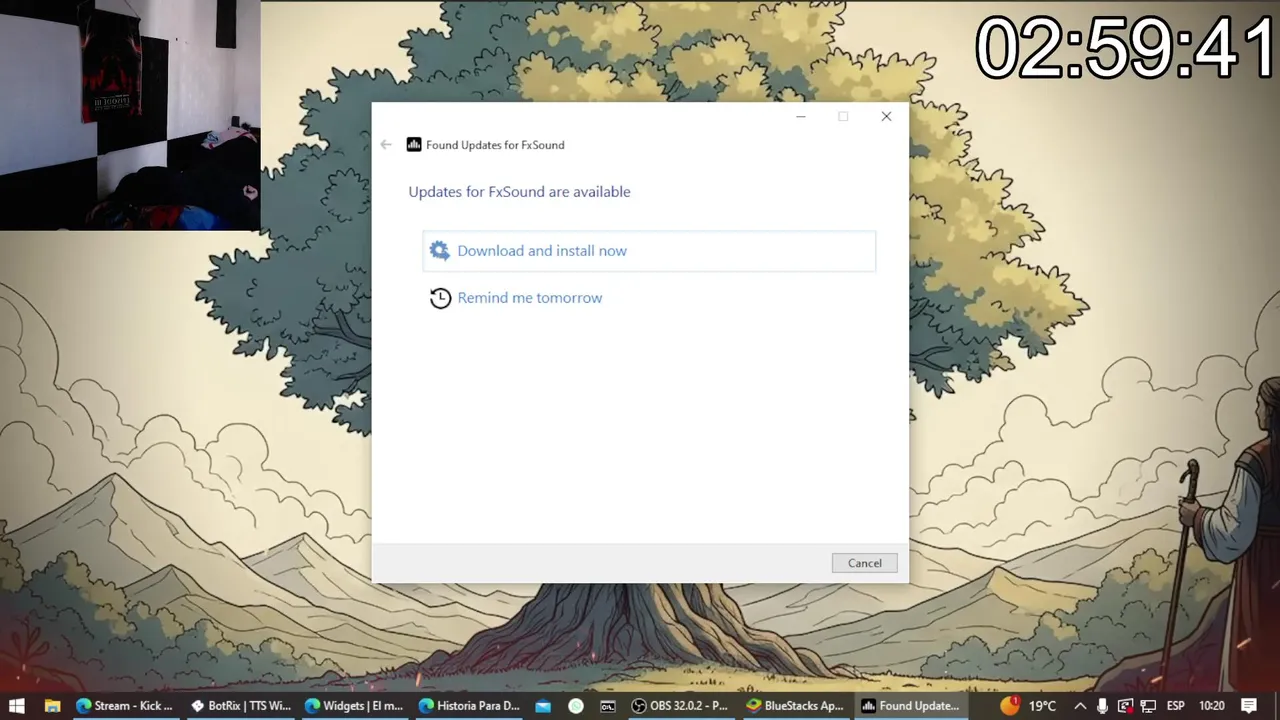Open the green WhatsApp taskbar icon
This screenshot has width=1280, height=720.
pos(576,706)
